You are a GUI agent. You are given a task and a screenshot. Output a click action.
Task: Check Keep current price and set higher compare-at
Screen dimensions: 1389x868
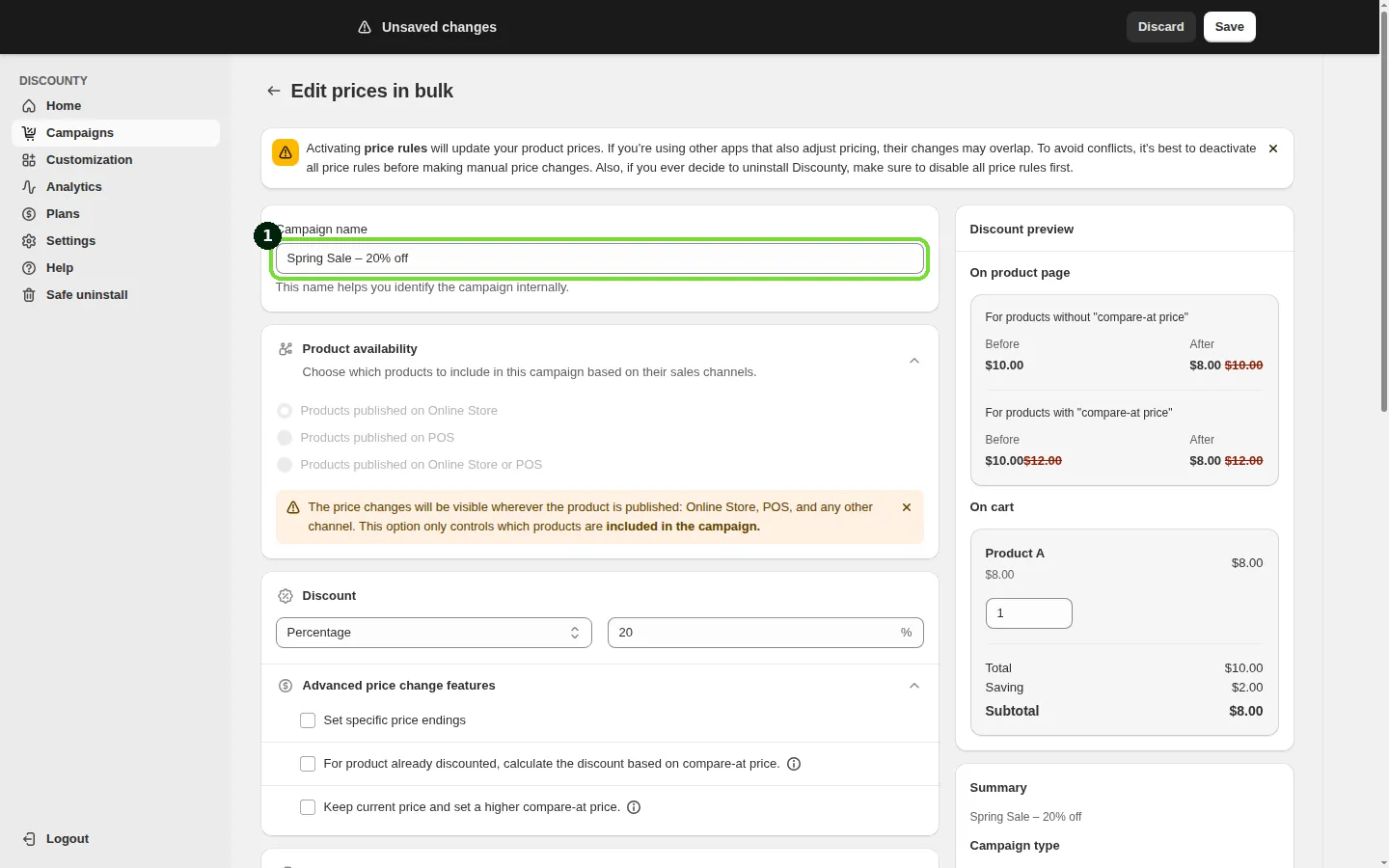[308, 807]
